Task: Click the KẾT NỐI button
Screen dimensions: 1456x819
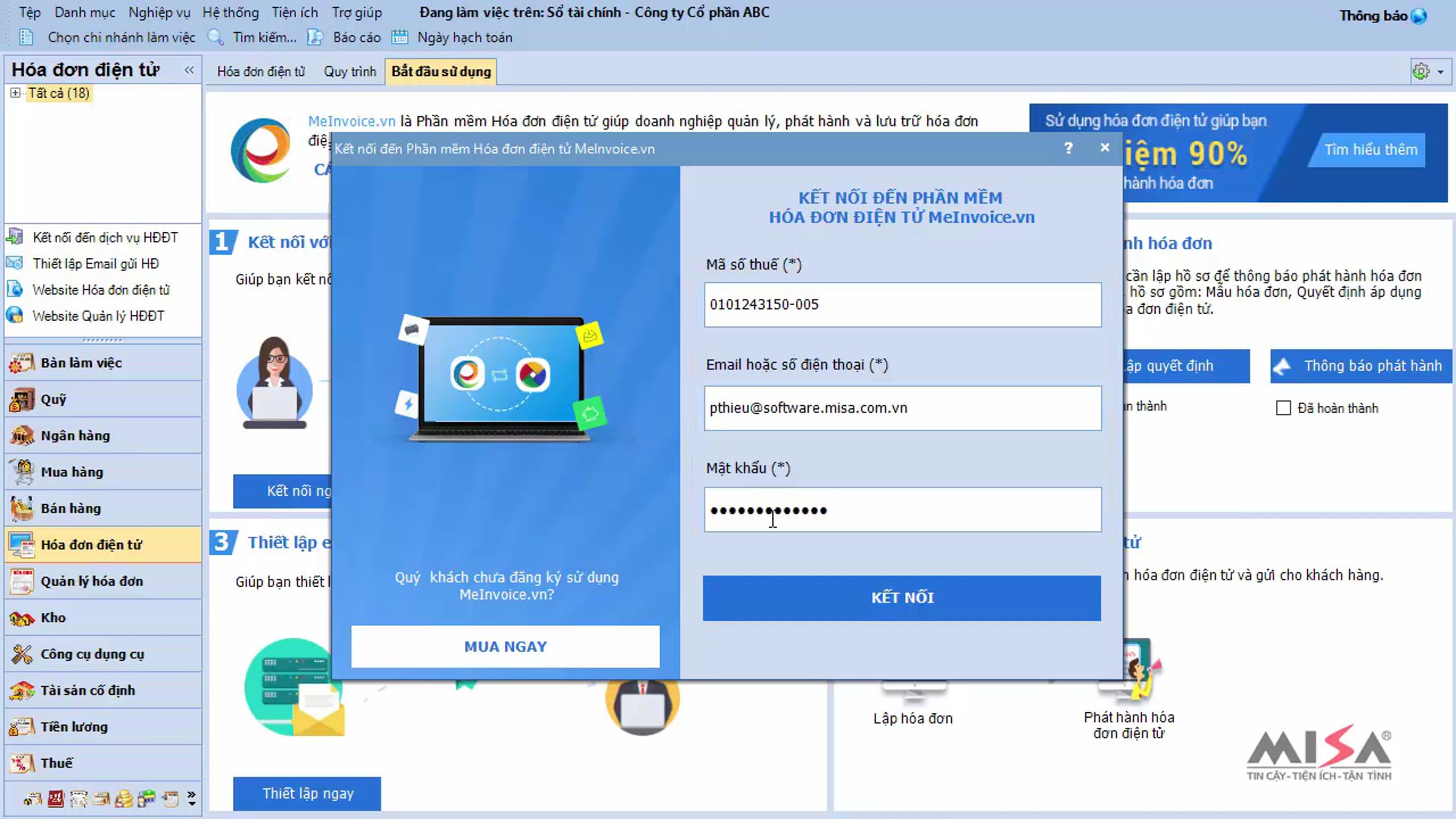Action: pos(902,598)
